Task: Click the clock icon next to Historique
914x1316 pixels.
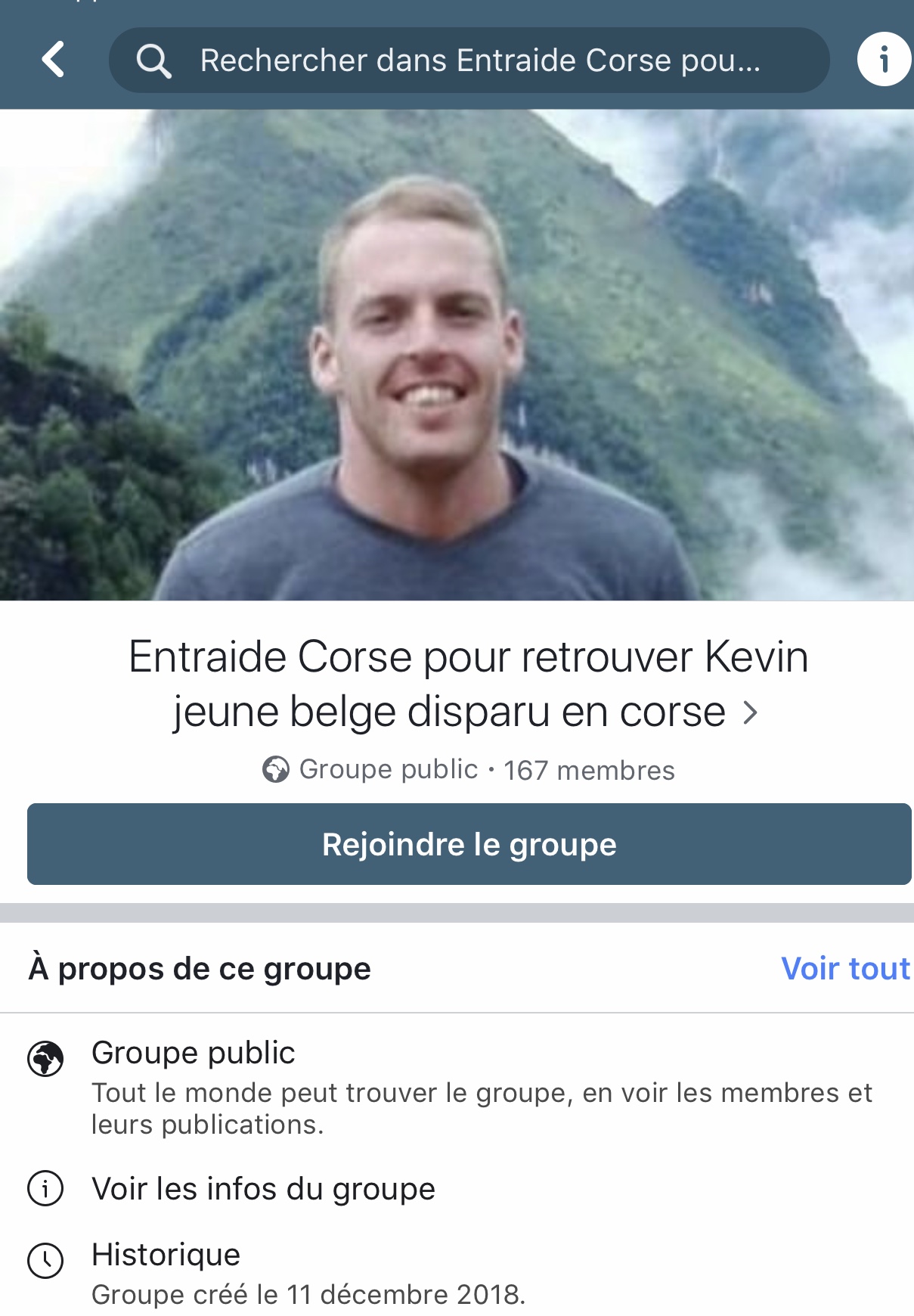Action: pyautogui.click(x=45, y=1261)
